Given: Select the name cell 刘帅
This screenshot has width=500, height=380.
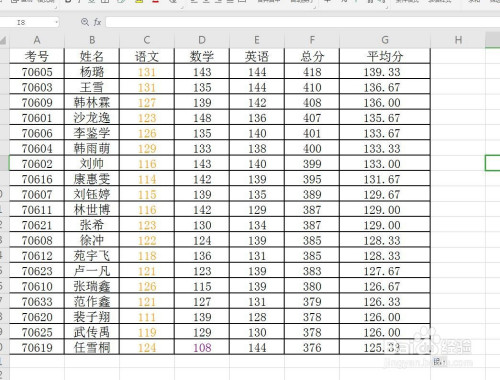Looking at the screenshot, I should click(x=92, y=164).
